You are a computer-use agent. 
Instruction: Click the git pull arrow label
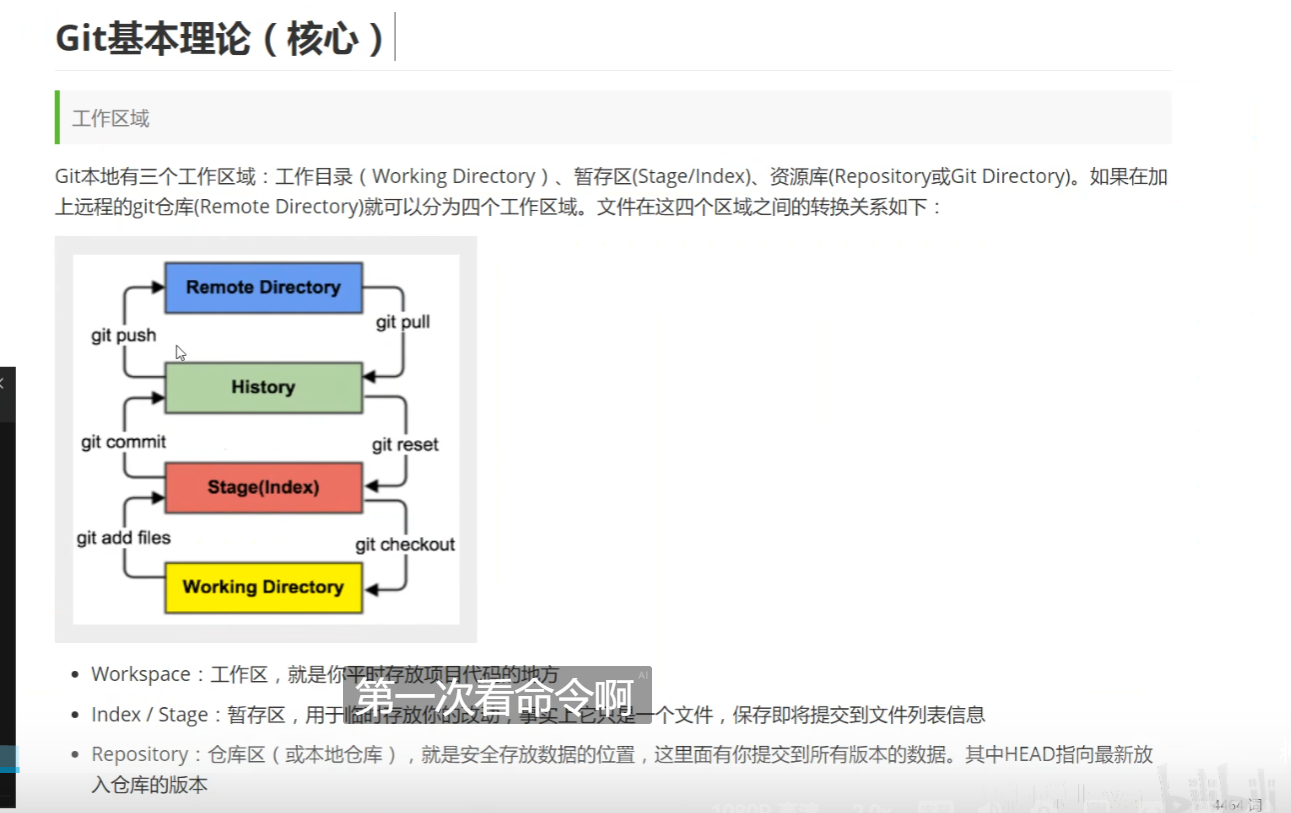click(403, 323)
